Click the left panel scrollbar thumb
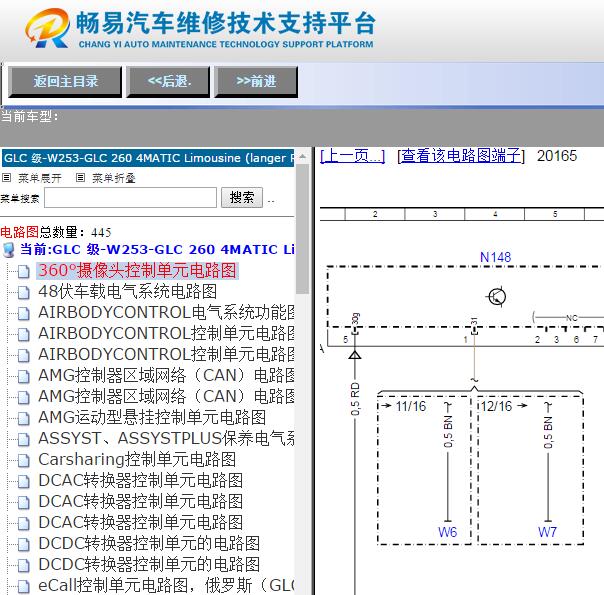Screen dimensions: 604x595 pyautogui.click(x=302, y=229)
